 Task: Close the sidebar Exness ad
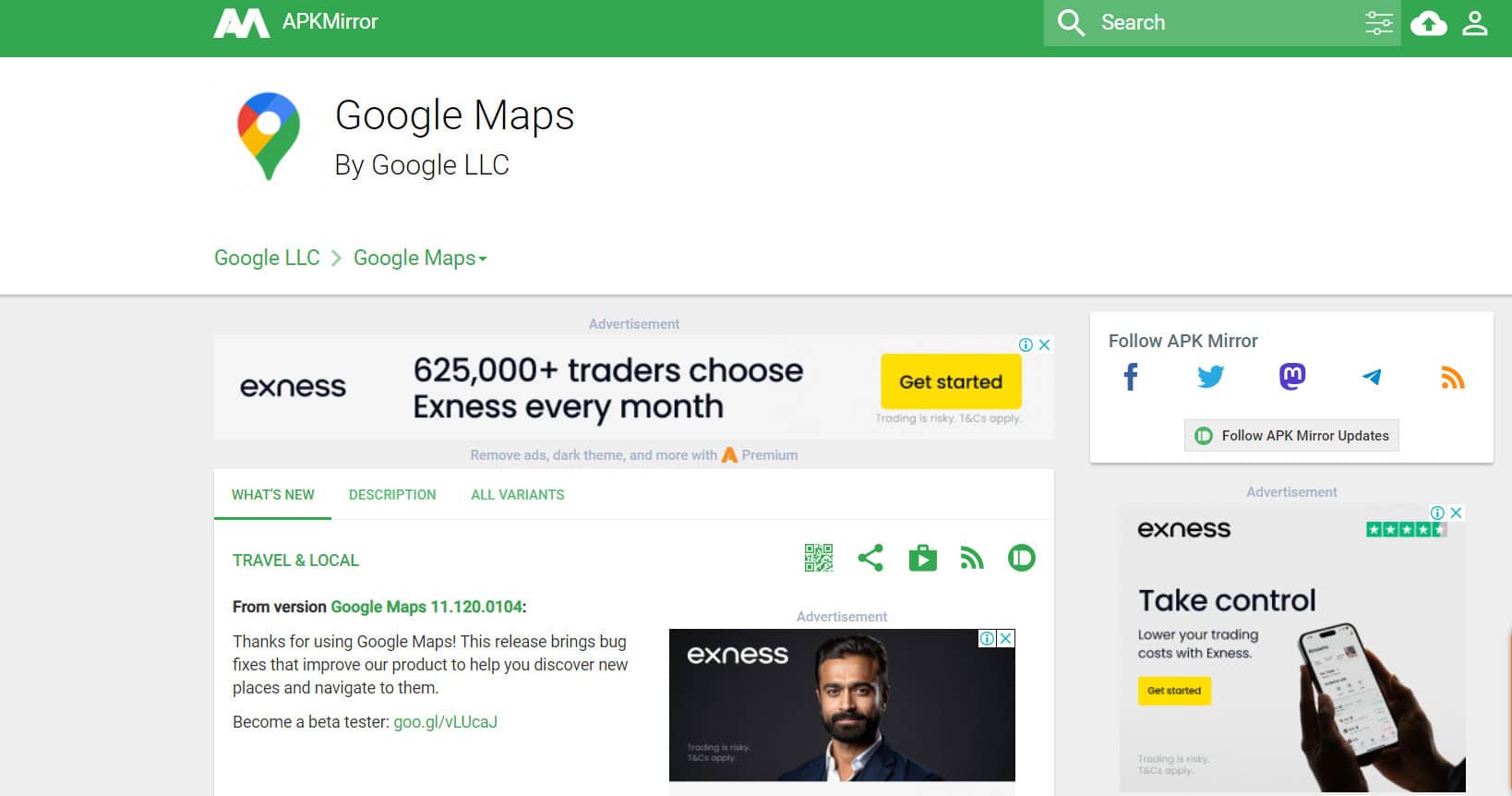1456,513
